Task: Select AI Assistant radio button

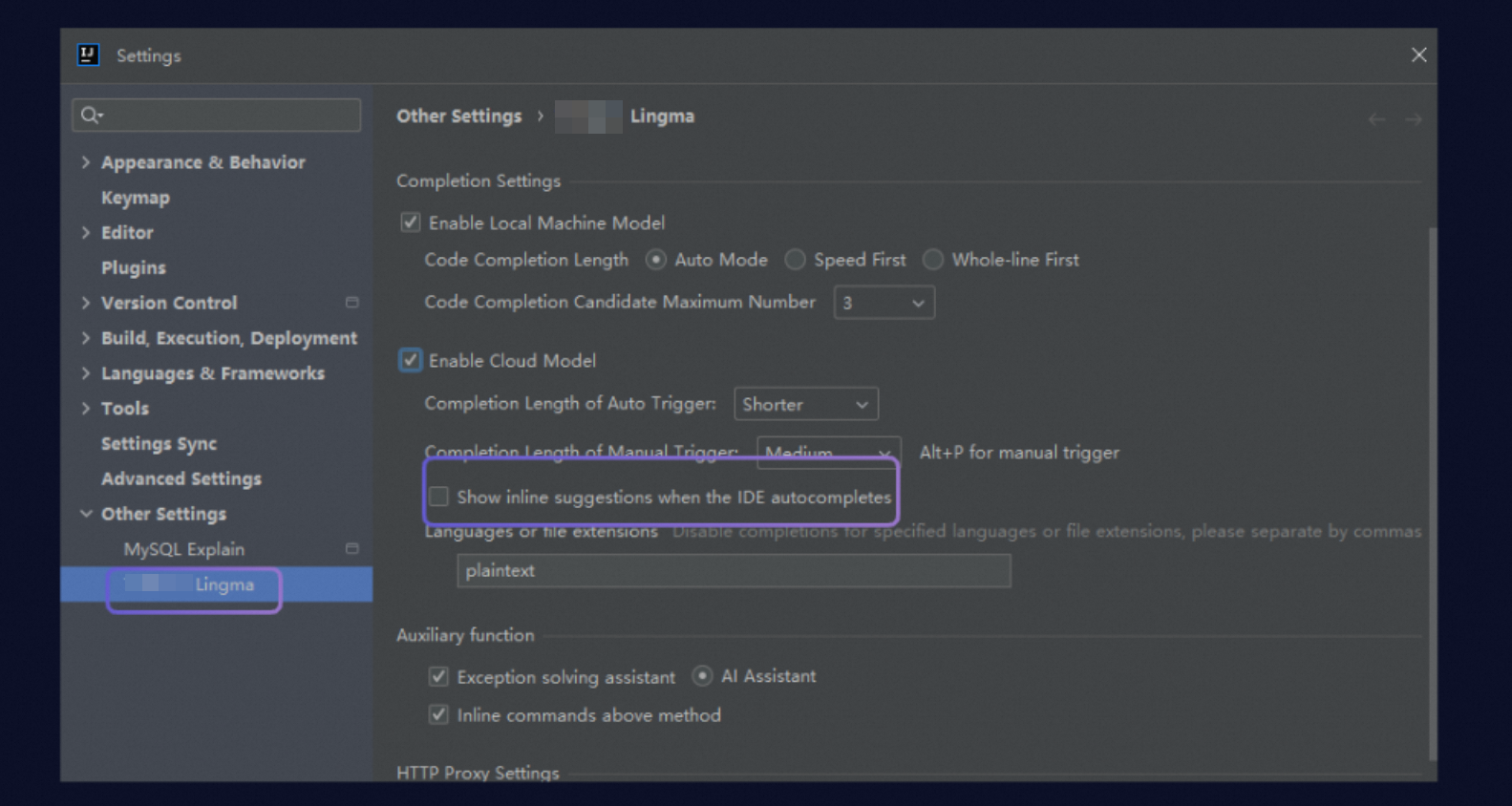Action: coord(702,676)
